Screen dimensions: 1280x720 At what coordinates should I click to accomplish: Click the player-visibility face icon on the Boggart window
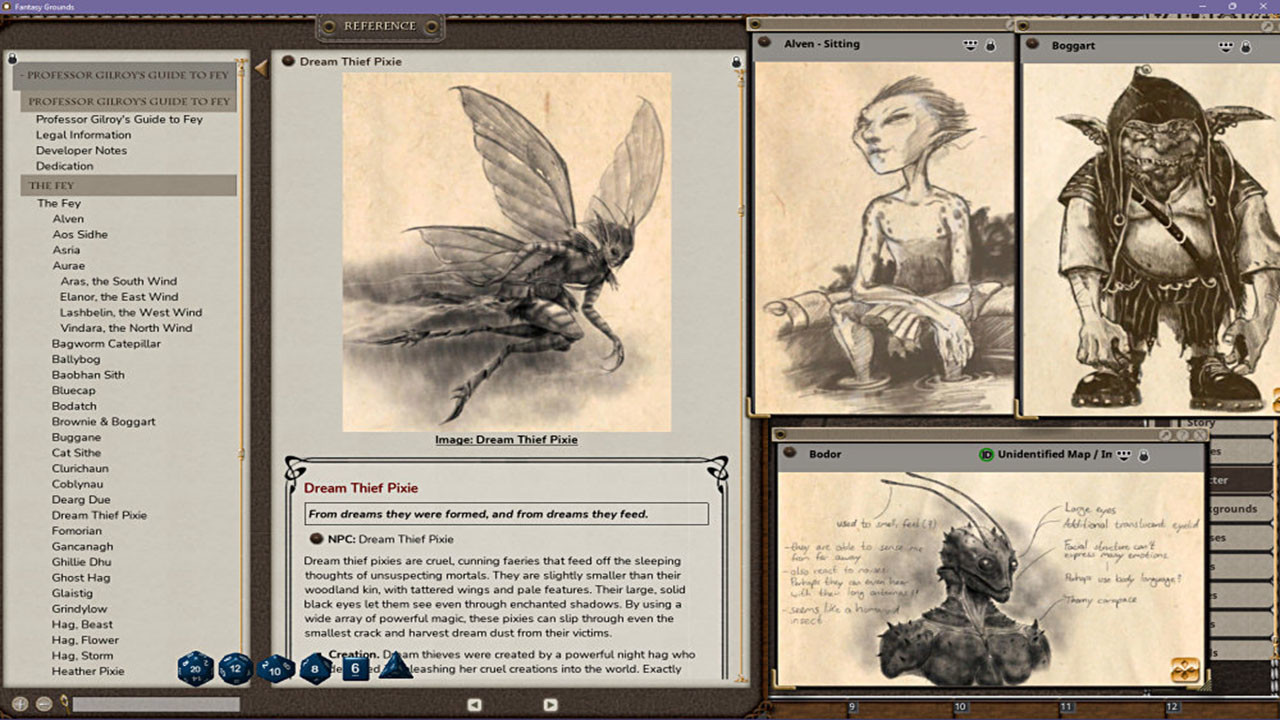pyautogui.click(x=1224, y=45)
